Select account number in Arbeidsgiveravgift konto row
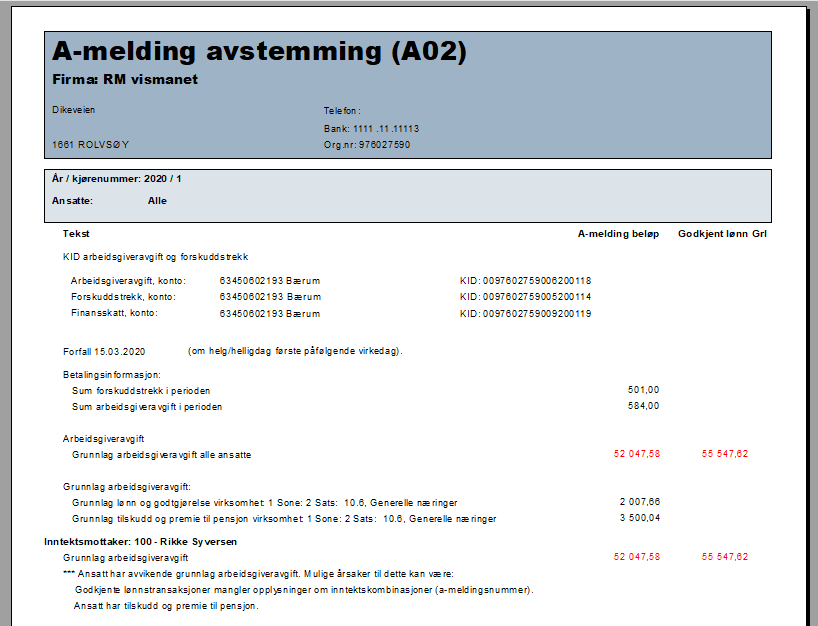The height and width of the screenshot is (626, 818). tap(270, 281)
